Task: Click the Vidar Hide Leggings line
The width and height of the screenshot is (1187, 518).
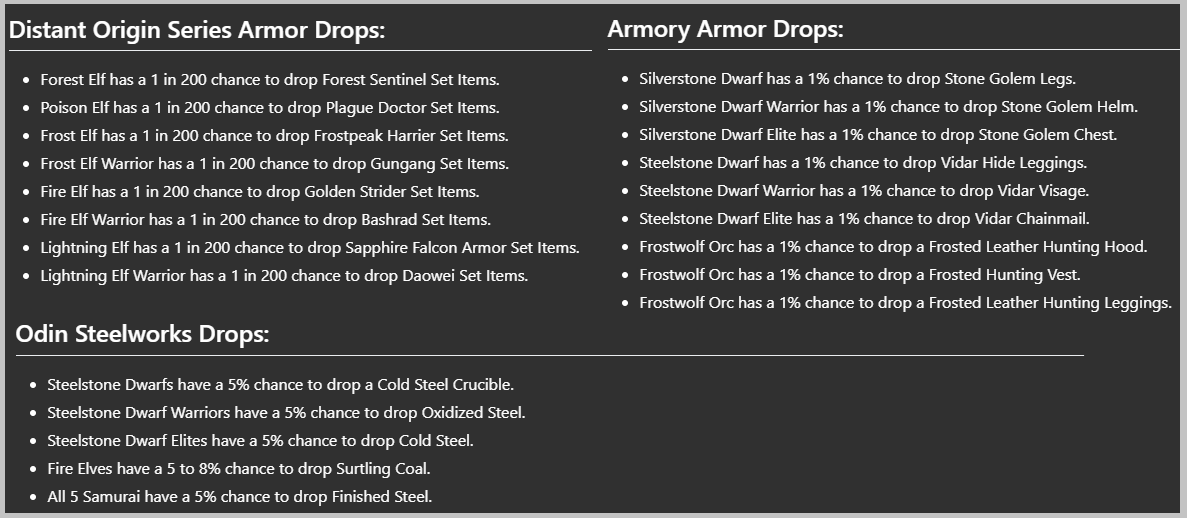Action: pos(863,163)
